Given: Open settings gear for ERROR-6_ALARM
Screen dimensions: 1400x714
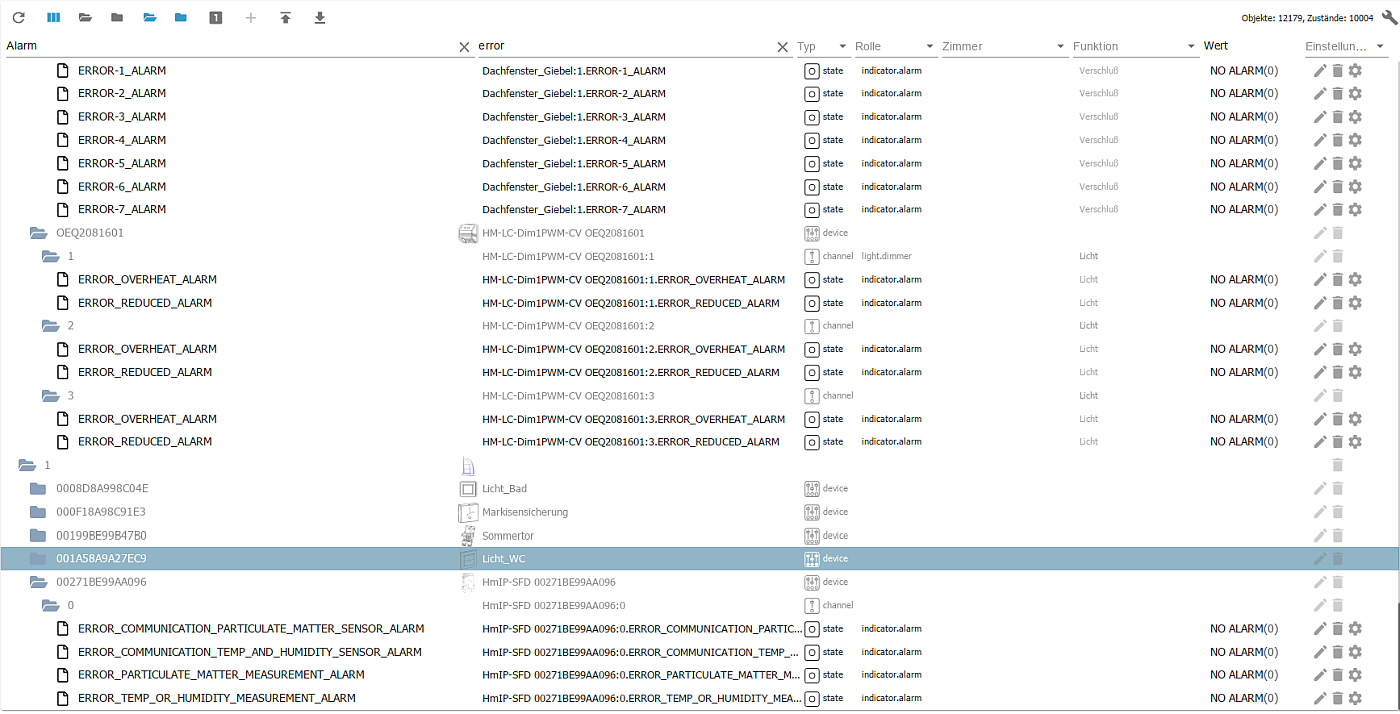Looking at the screenshot, I should tap(1356, 186).
